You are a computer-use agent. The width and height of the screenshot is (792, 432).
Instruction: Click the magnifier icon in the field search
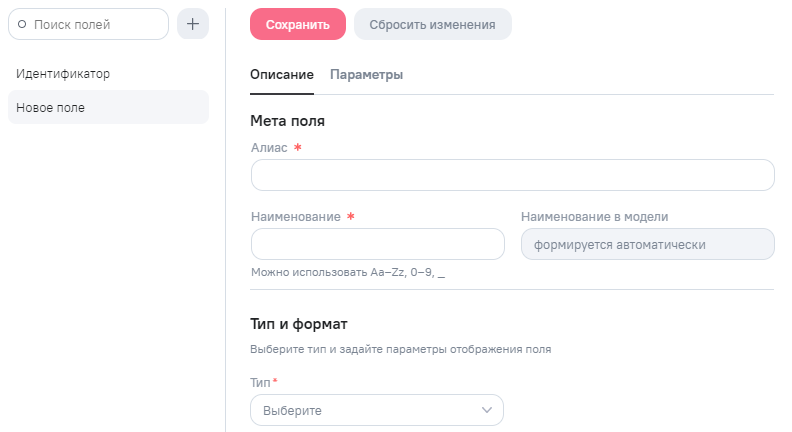[x=23, y=24]
